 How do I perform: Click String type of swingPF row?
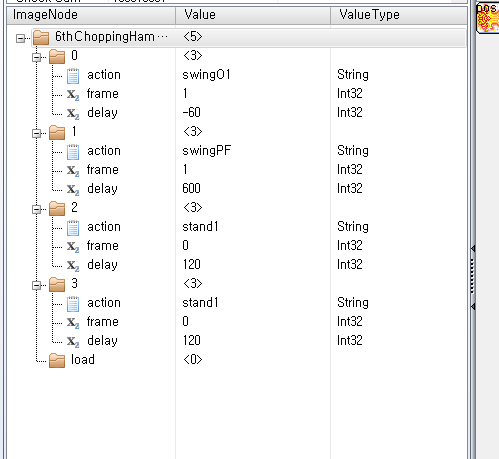click(353, 151)
